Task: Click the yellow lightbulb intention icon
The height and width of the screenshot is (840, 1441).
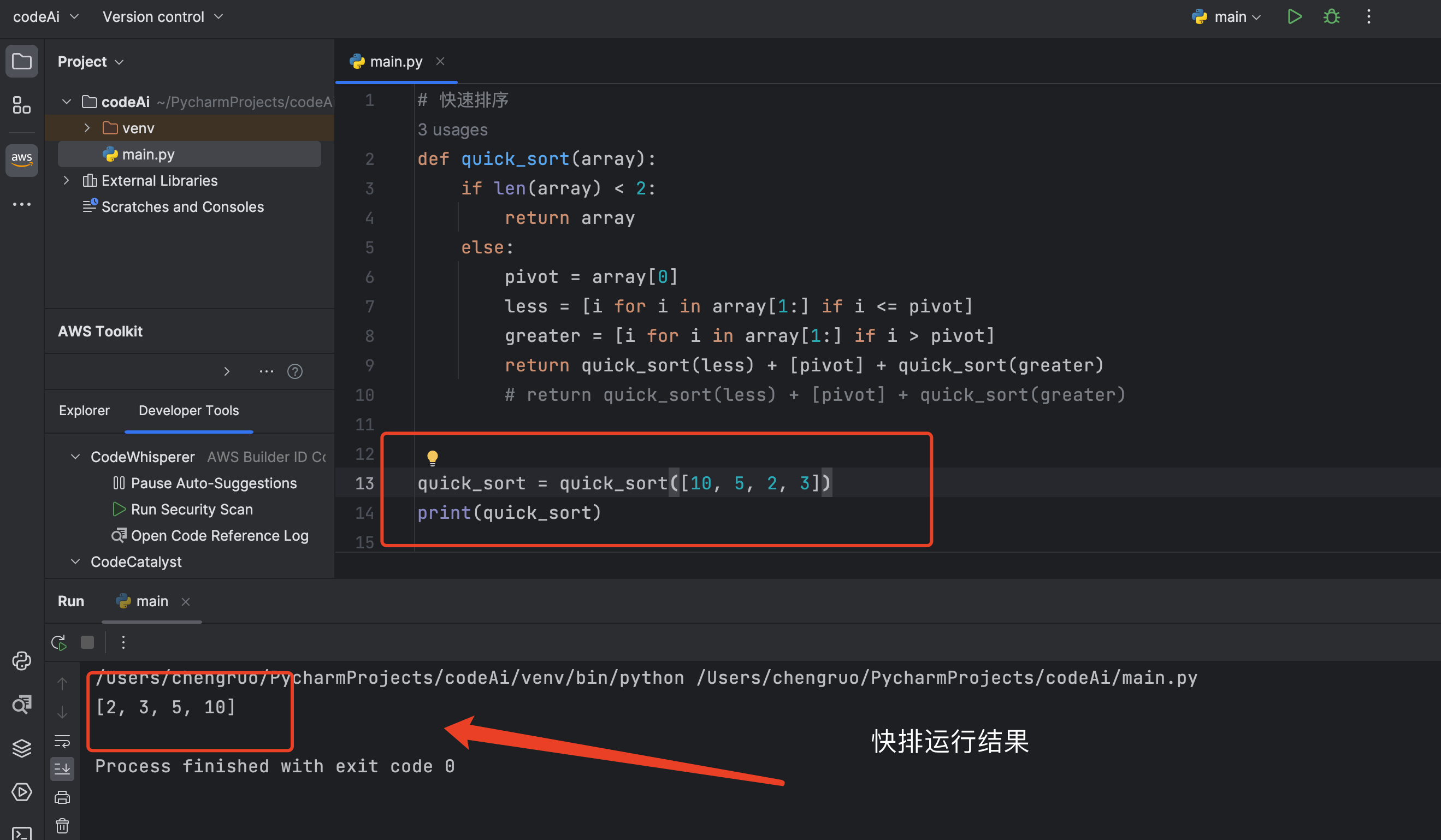Action: coord(432,458)
